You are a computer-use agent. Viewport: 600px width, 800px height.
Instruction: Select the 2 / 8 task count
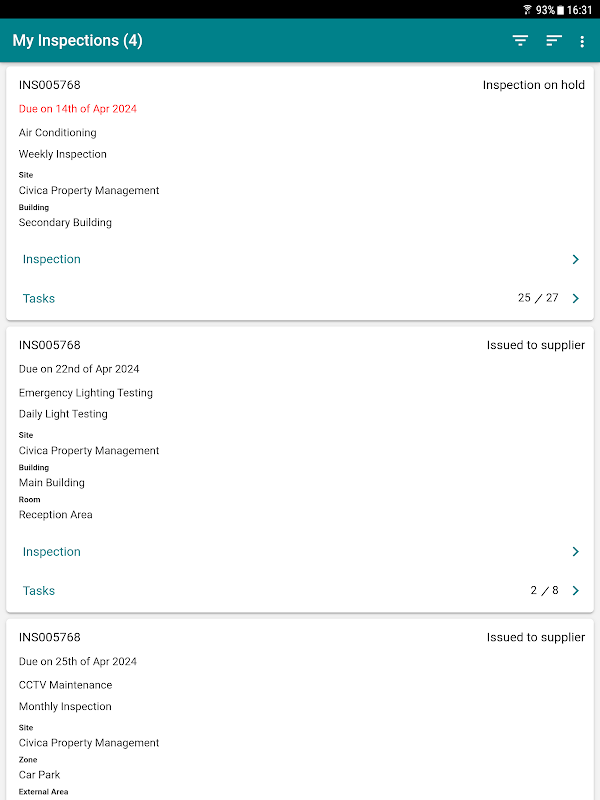click(x=544, y=590)
